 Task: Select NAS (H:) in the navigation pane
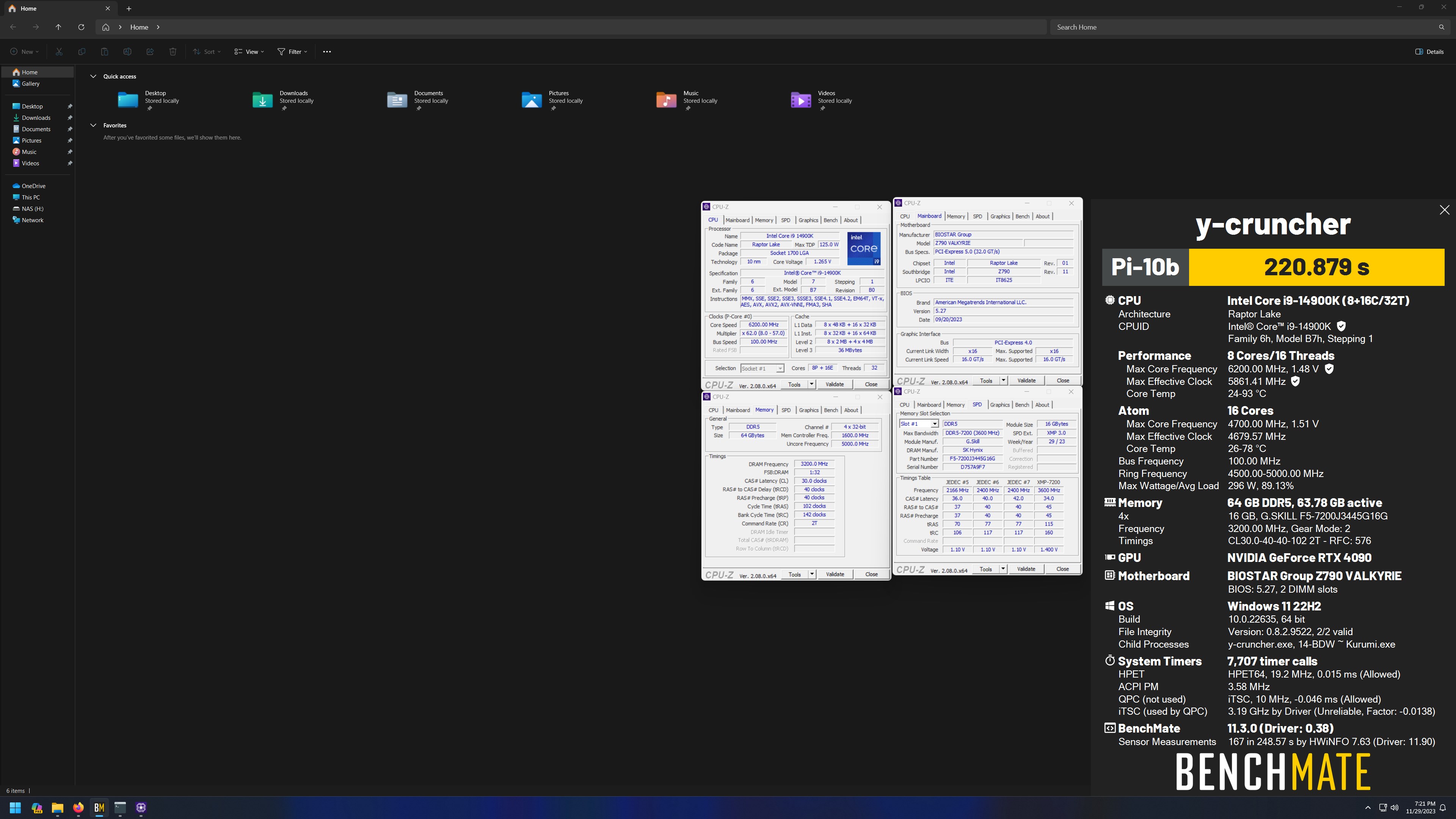click(x=32, y=209)
